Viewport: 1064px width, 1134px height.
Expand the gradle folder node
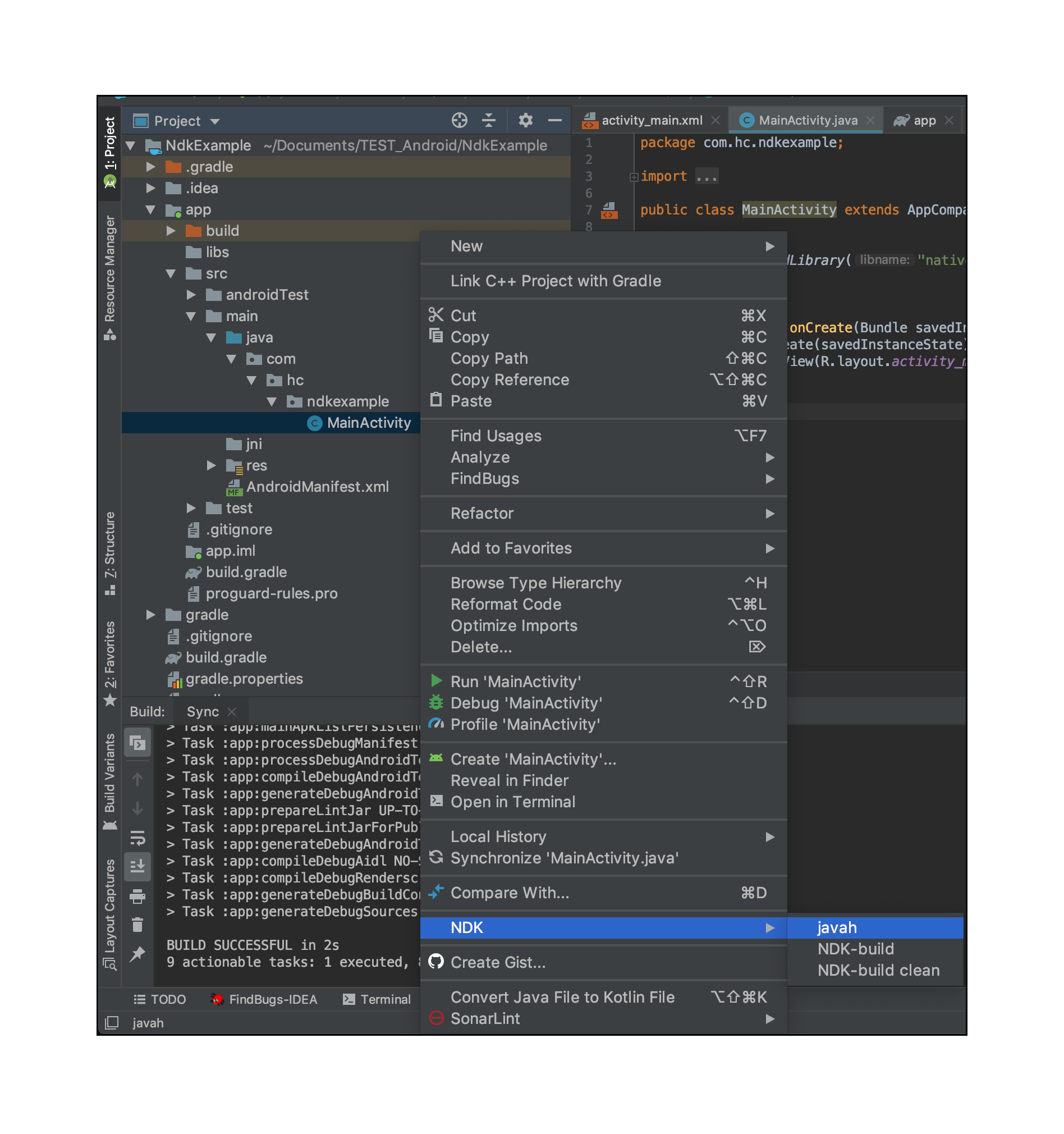click(x=150, y=615)
